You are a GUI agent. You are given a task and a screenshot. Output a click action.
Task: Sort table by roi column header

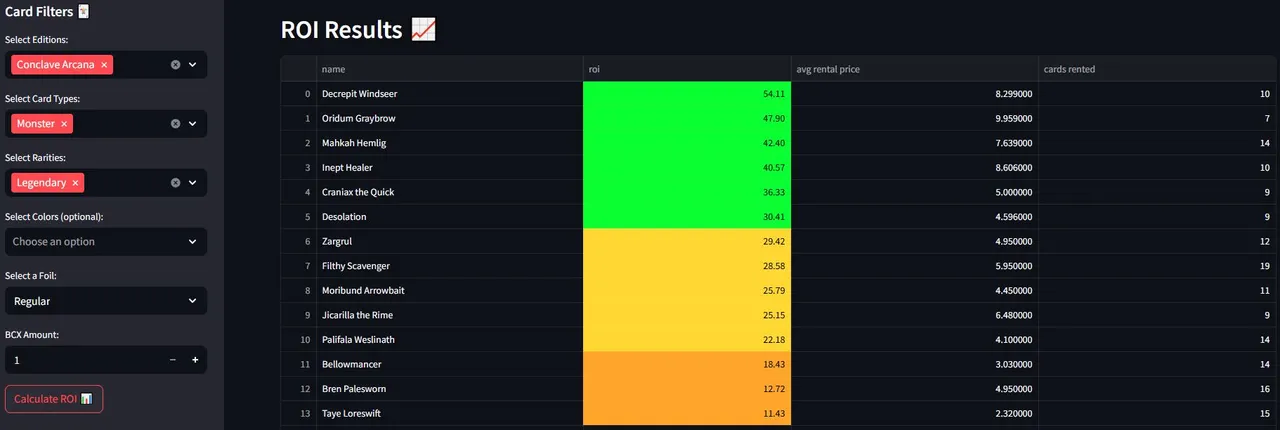tap(687, 69)
